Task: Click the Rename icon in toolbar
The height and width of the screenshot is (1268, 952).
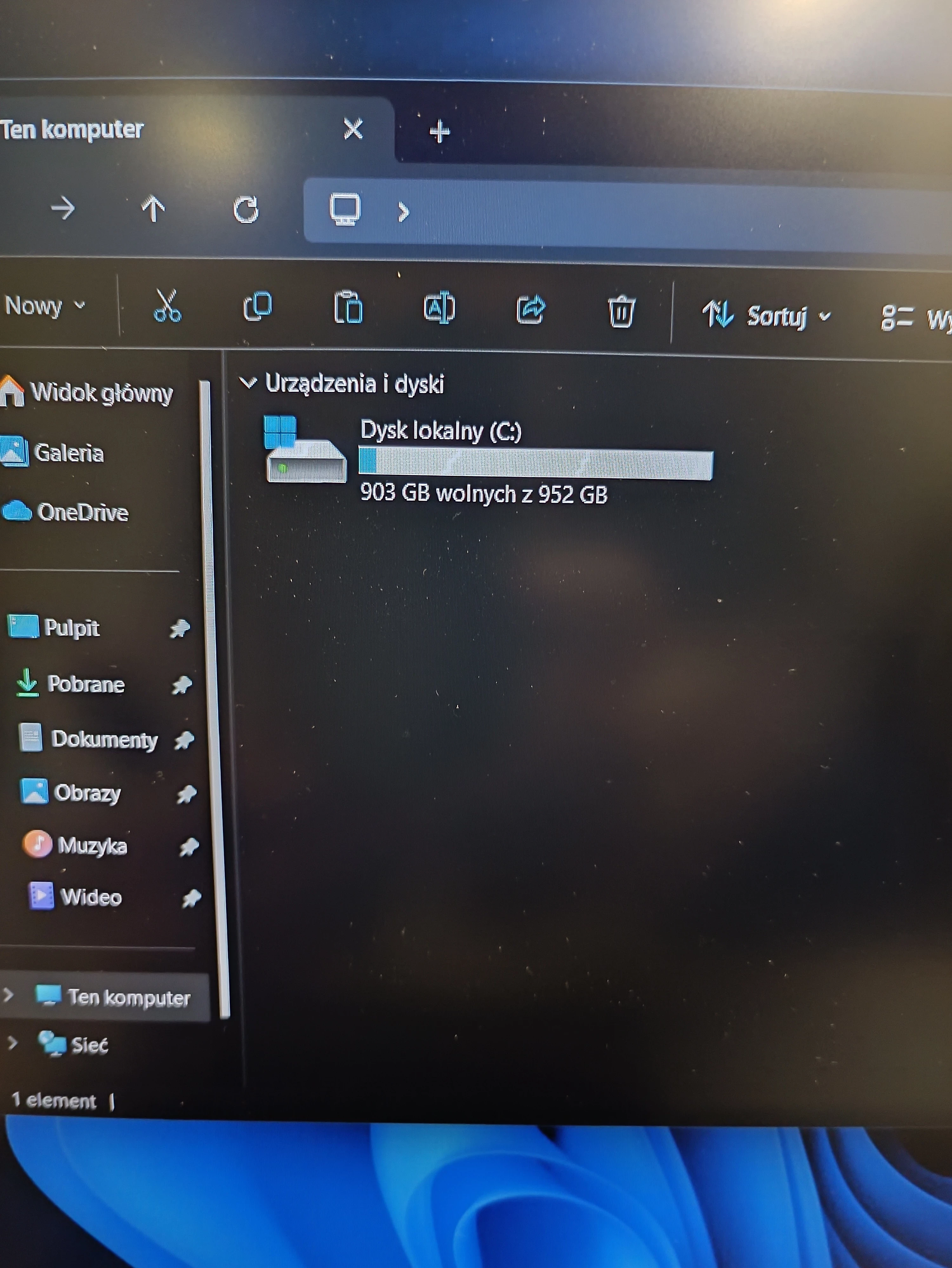Action: 439,309
